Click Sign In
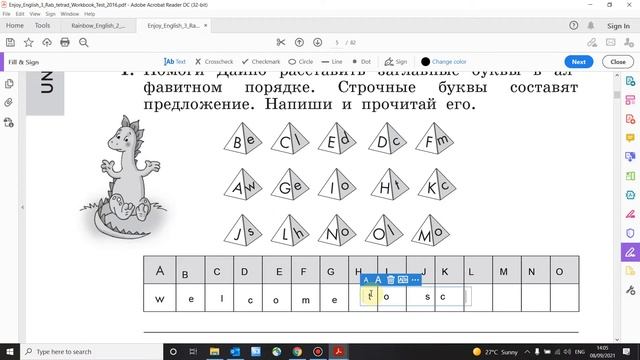 click(618, 26)
